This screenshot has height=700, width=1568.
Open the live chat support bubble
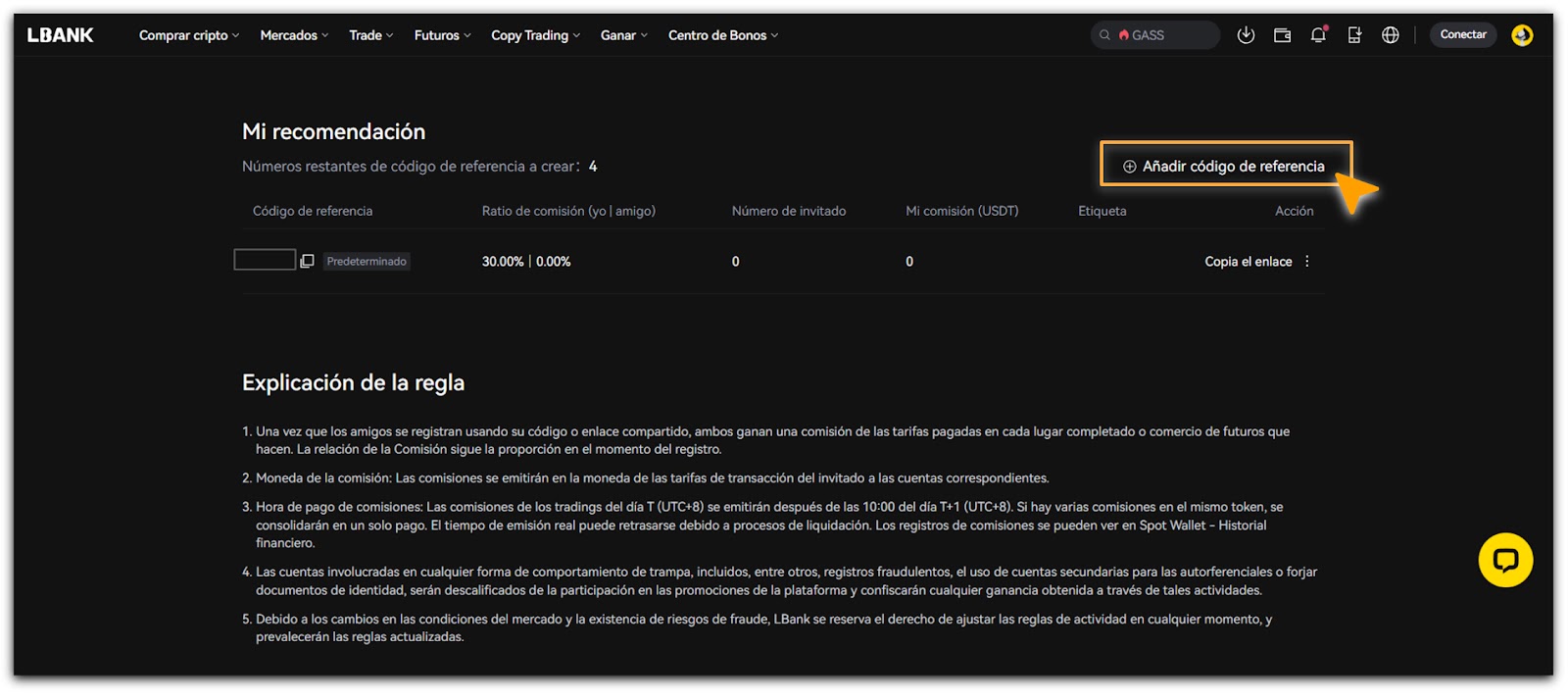coord(1505,560)
